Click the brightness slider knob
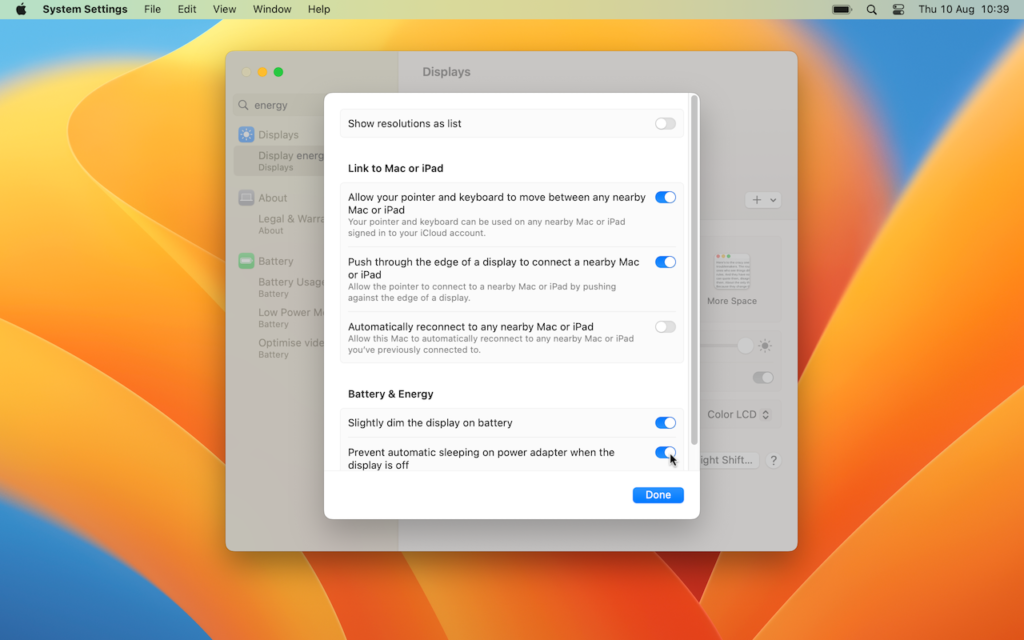The image size is (1024, 640). 745,345
